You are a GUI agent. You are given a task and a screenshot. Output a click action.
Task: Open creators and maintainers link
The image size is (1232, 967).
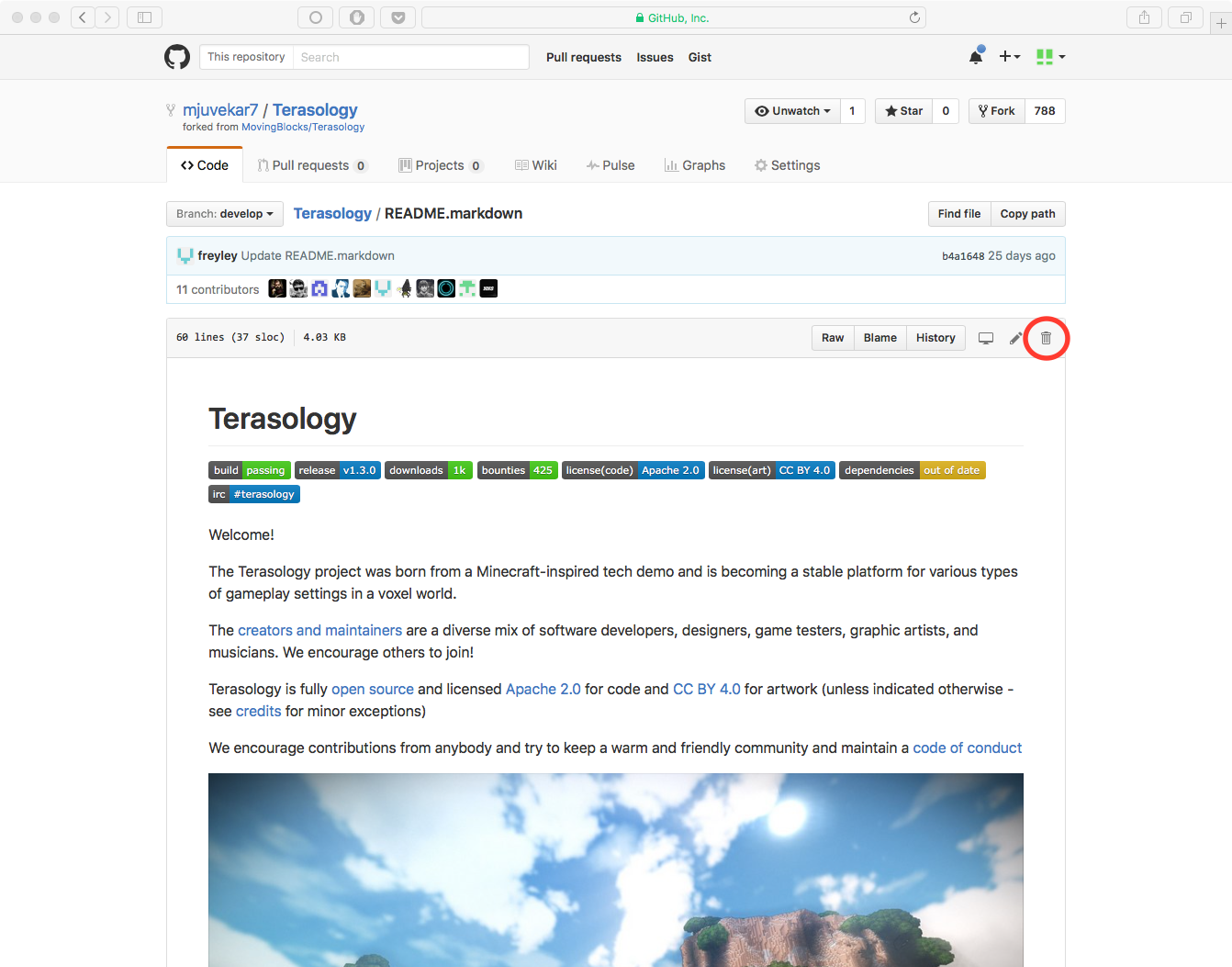(319, 630)
